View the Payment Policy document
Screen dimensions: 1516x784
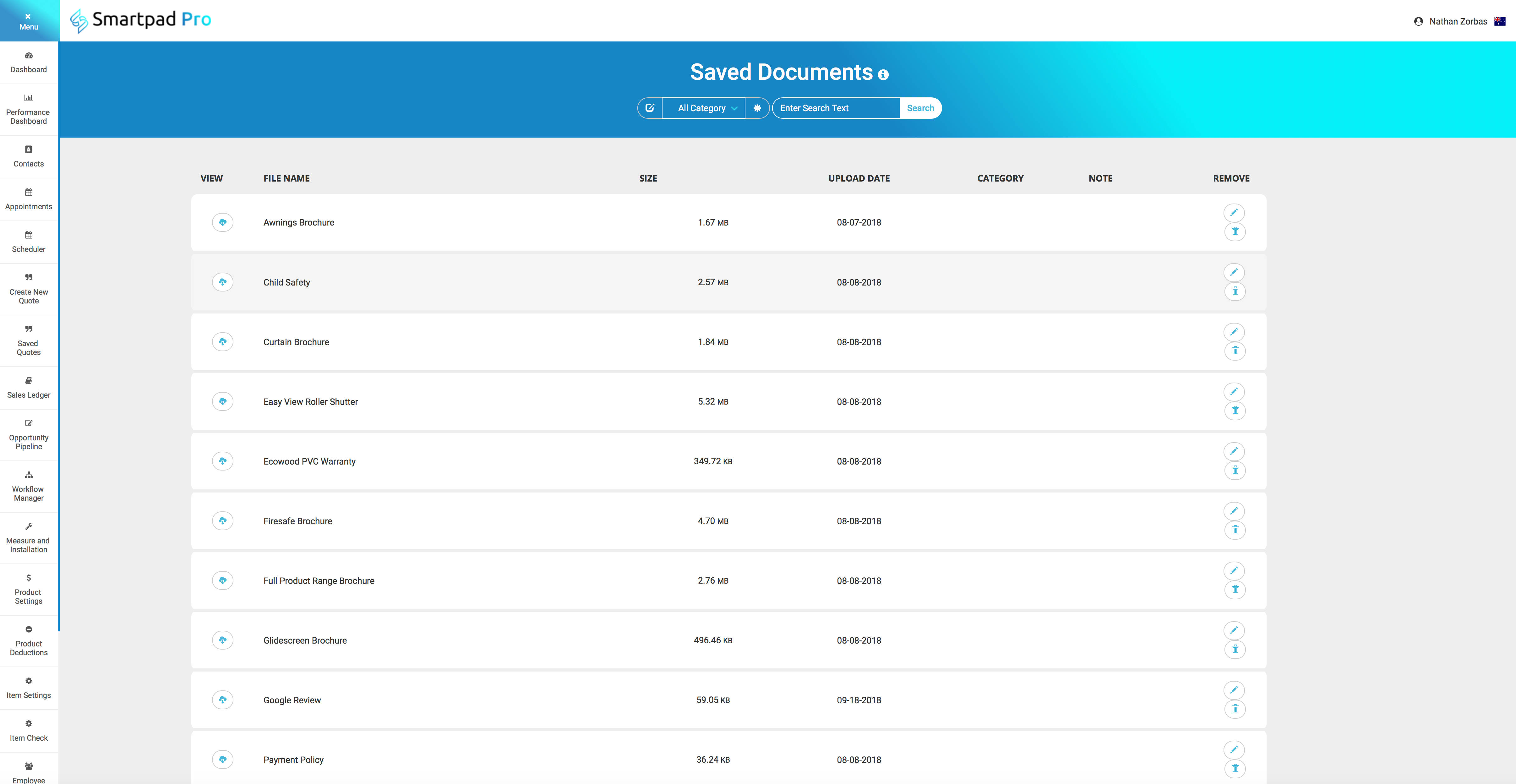click(222, 760)
